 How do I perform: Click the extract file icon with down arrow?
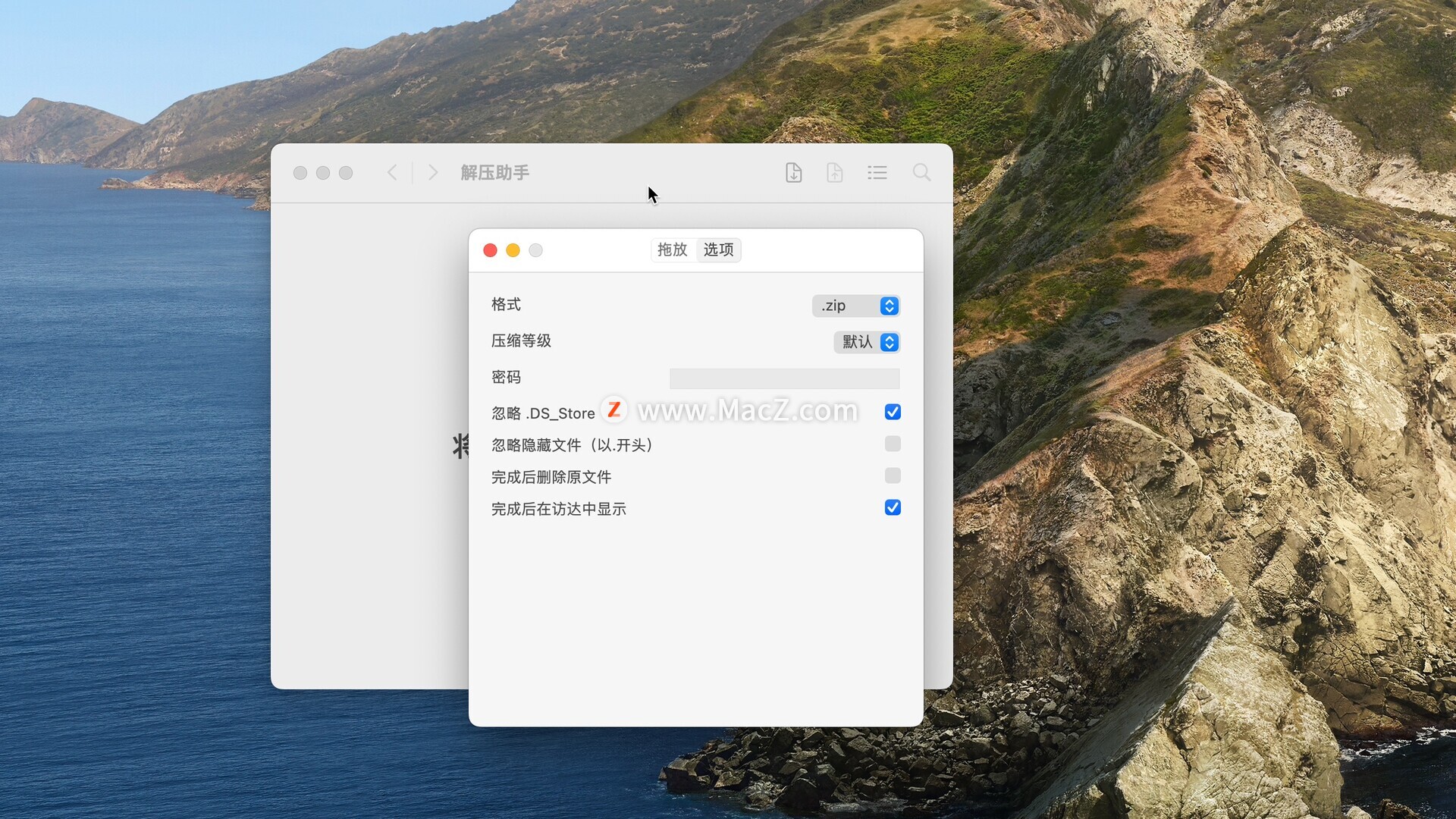793,172
